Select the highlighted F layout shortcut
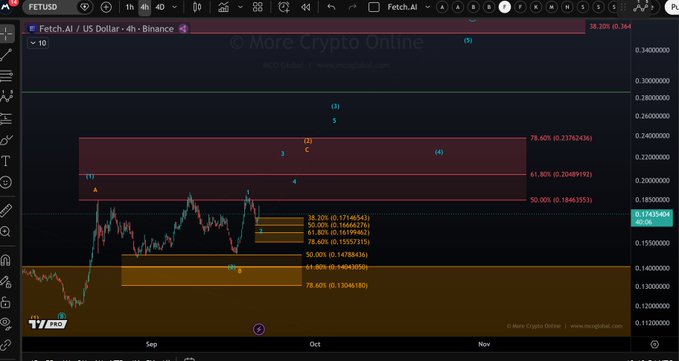This screenshot has width=679, height=361. [504, 6]
